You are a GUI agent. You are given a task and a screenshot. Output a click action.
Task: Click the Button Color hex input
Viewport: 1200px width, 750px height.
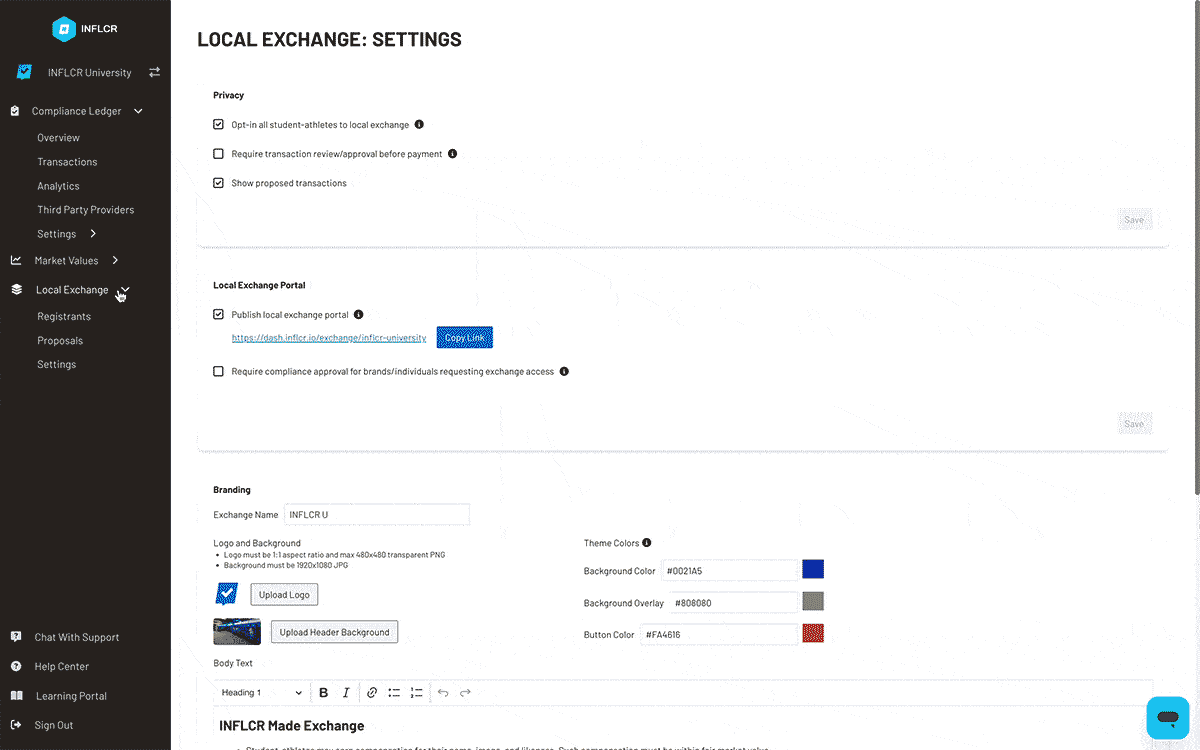pyautogui.click(x=719, y=634)
